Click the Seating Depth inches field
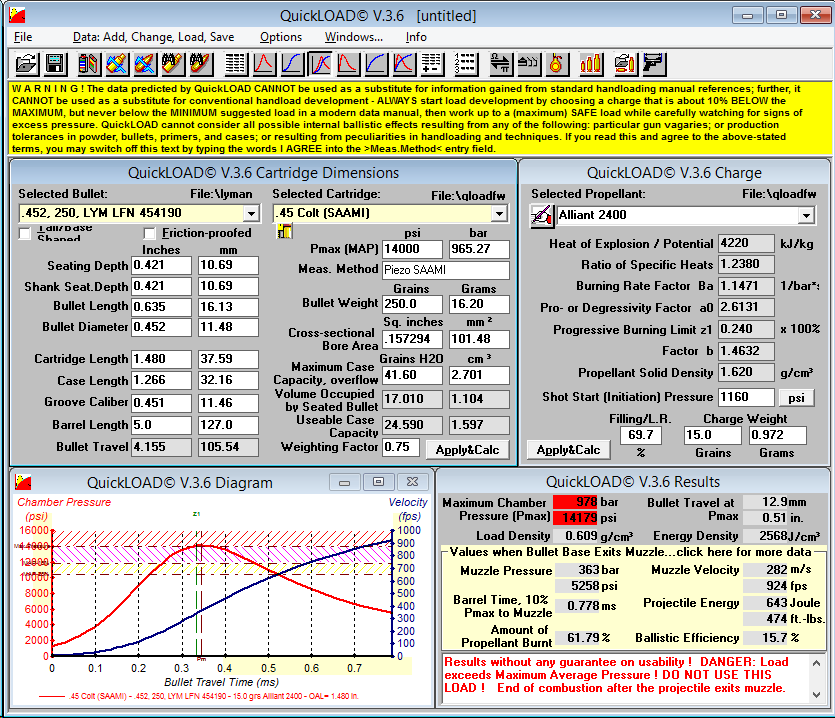 (x=161, y=265)
